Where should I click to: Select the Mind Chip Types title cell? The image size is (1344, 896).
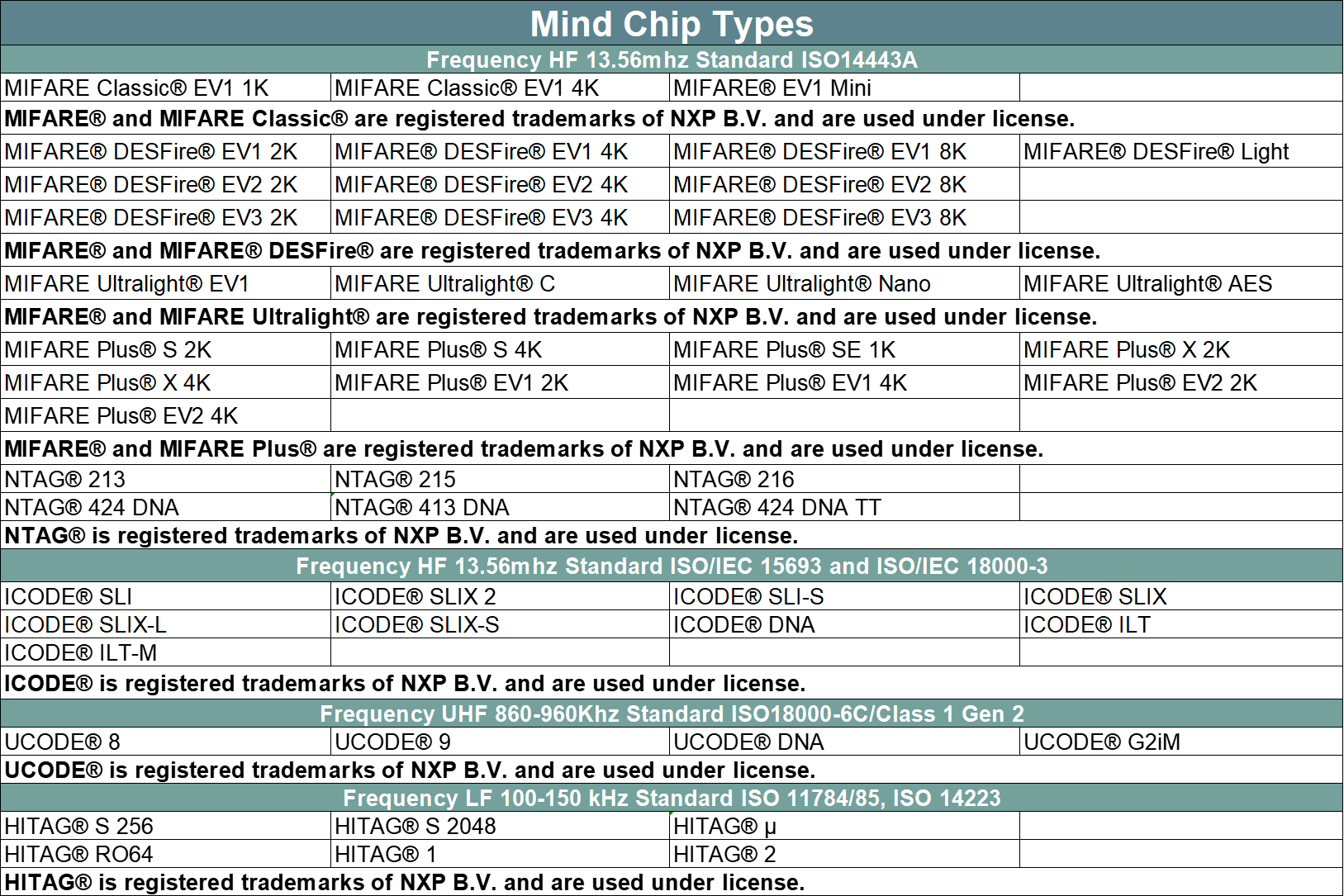click(x=672, y=23)
